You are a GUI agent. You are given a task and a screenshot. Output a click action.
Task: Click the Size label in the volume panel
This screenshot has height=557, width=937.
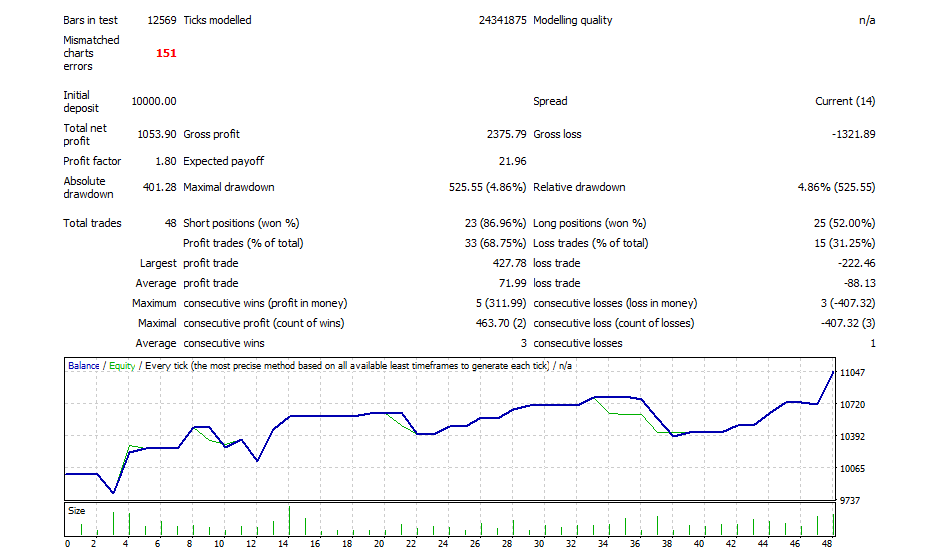tap(76, 510)
